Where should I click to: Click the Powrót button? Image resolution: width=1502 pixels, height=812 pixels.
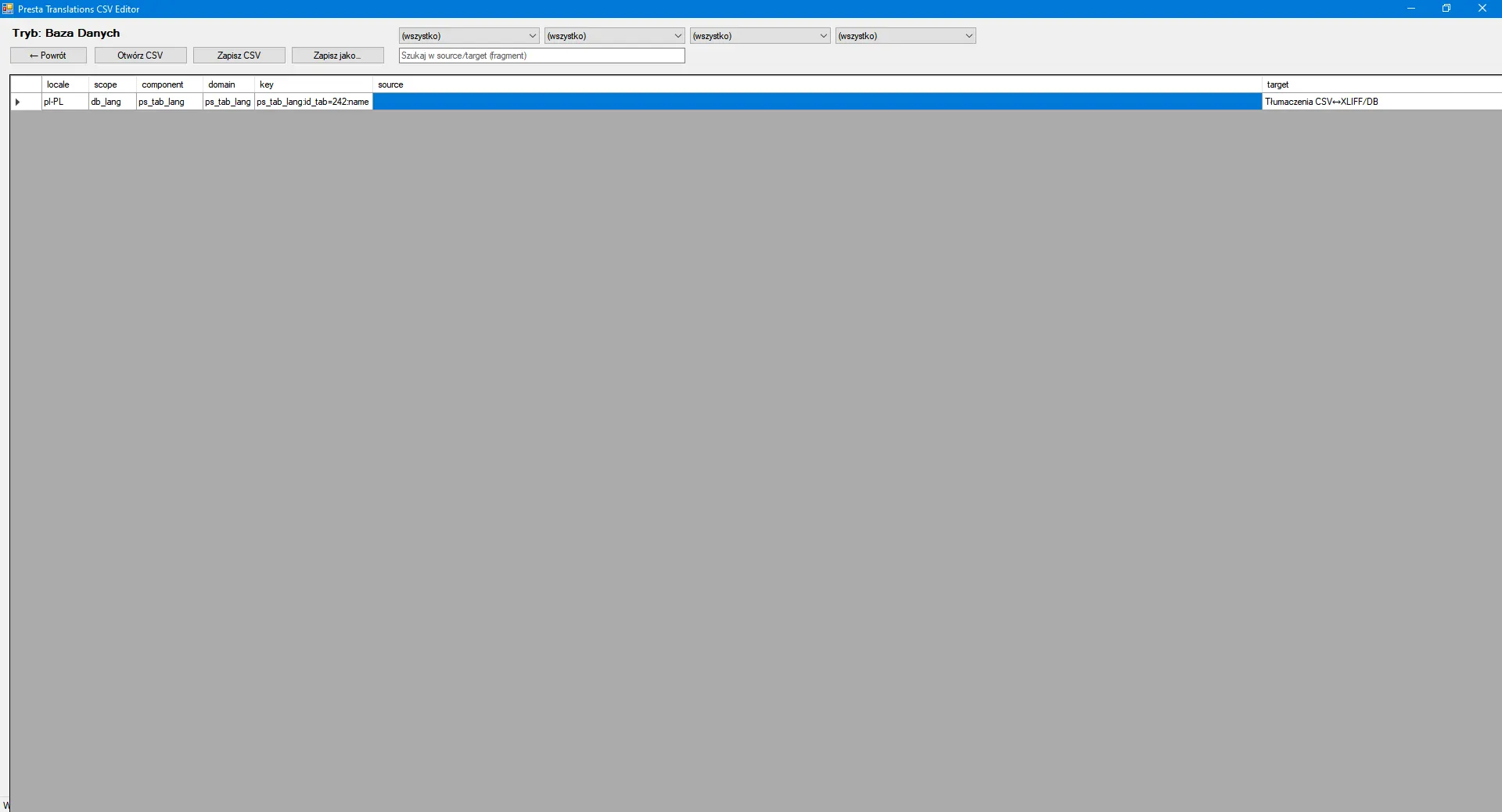pyautogui.click(x=48, y=55)
